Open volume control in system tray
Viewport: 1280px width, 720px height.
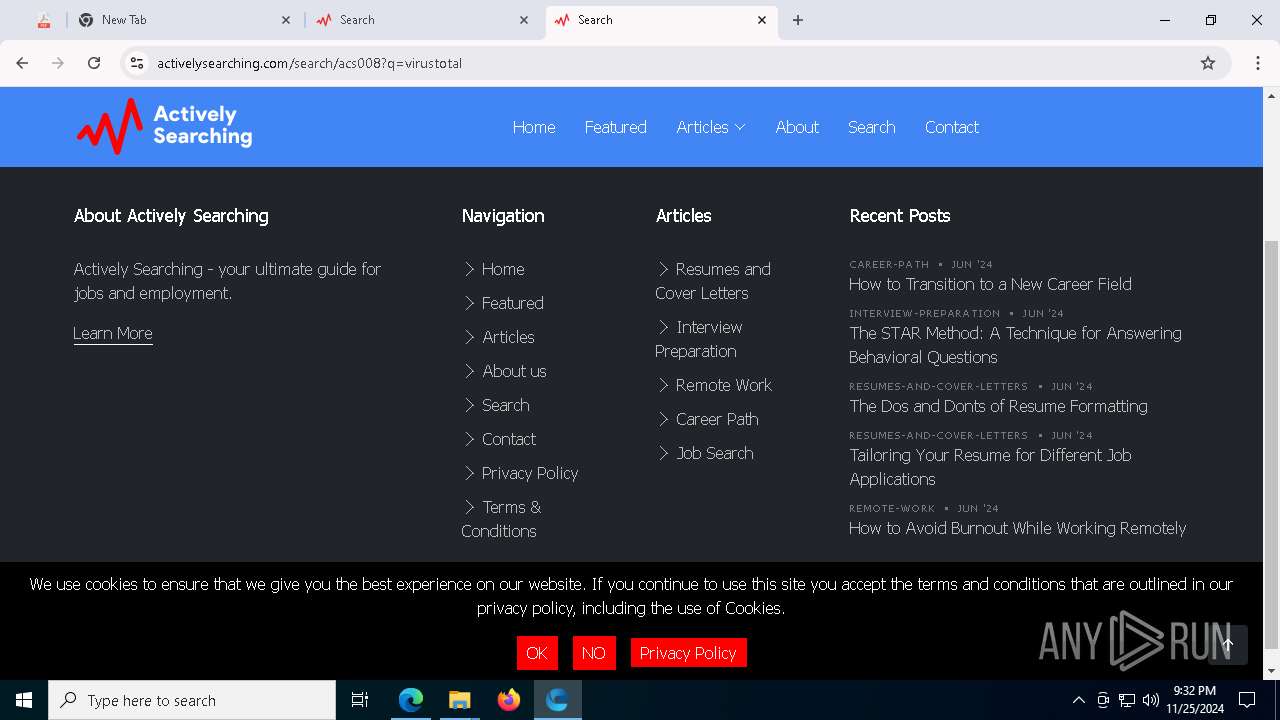tap(1151, 700)
